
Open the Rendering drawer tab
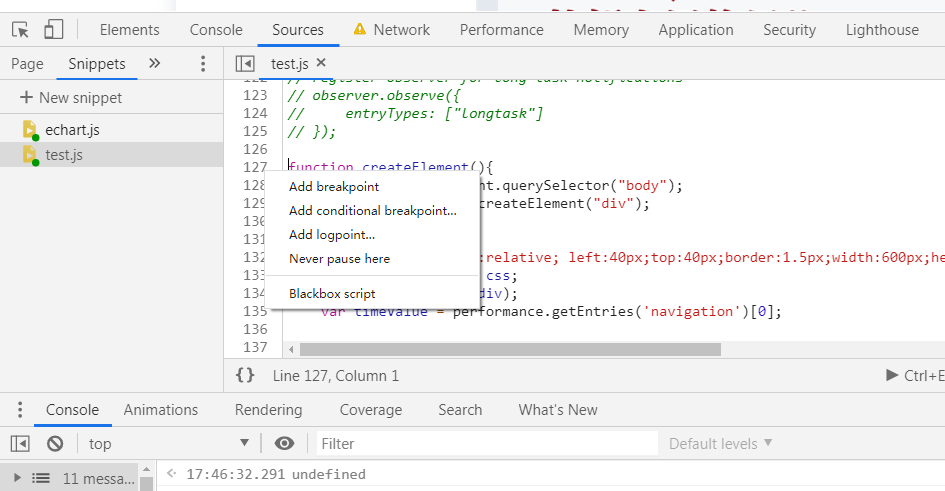(x=268, y=410)
